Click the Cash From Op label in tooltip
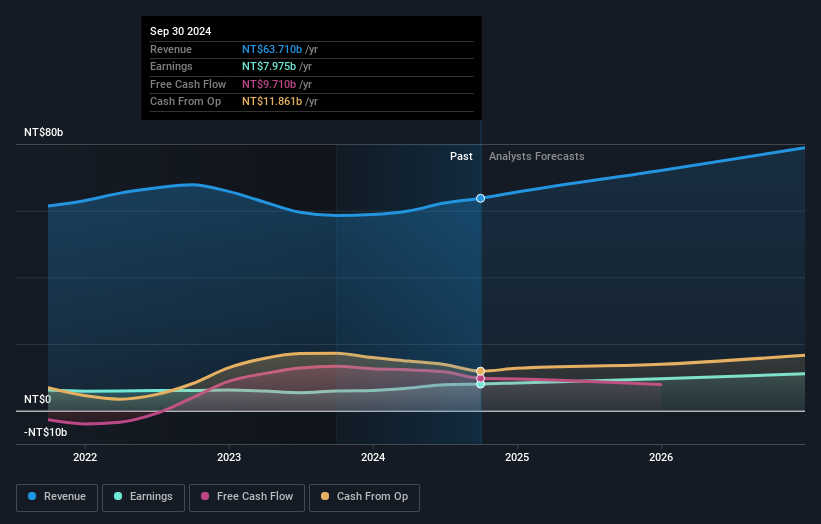821x524 pixels. [x=185, y=102]
